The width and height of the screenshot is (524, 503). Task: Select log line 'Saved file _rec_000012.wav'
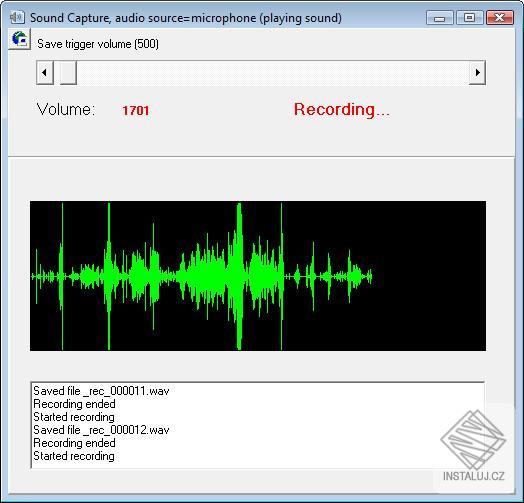101,430
